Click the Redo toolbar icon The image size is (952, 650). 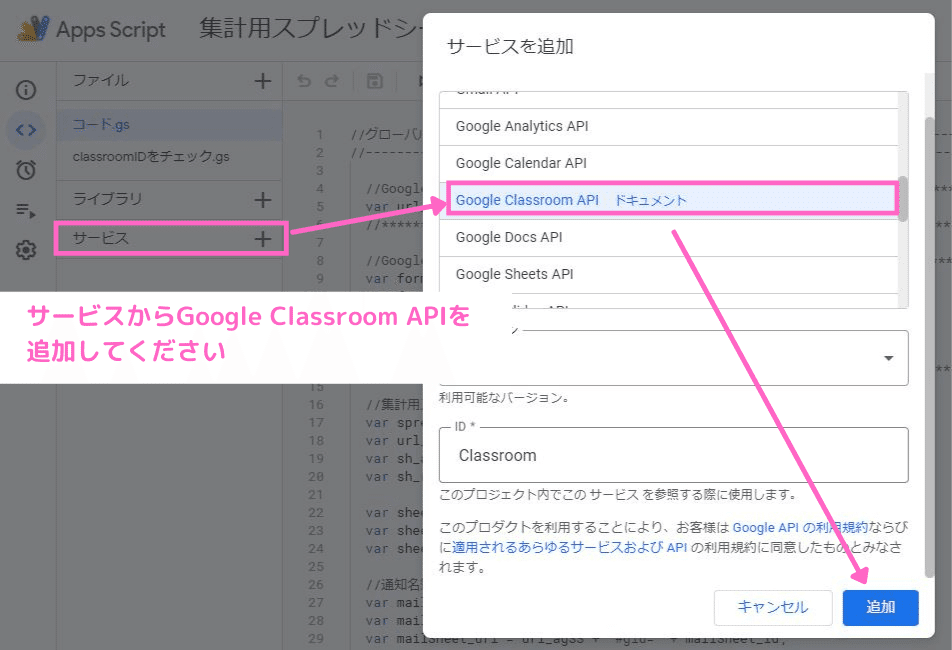[332, 81]
